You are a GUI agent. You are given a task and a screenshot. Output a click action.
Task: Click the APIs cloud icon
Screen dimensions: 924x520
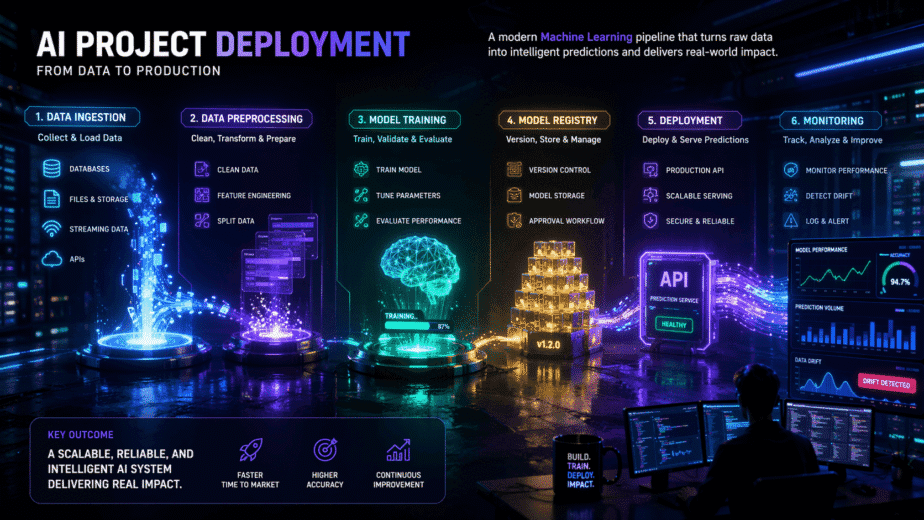pyautogui.click(x=52, y=259)
